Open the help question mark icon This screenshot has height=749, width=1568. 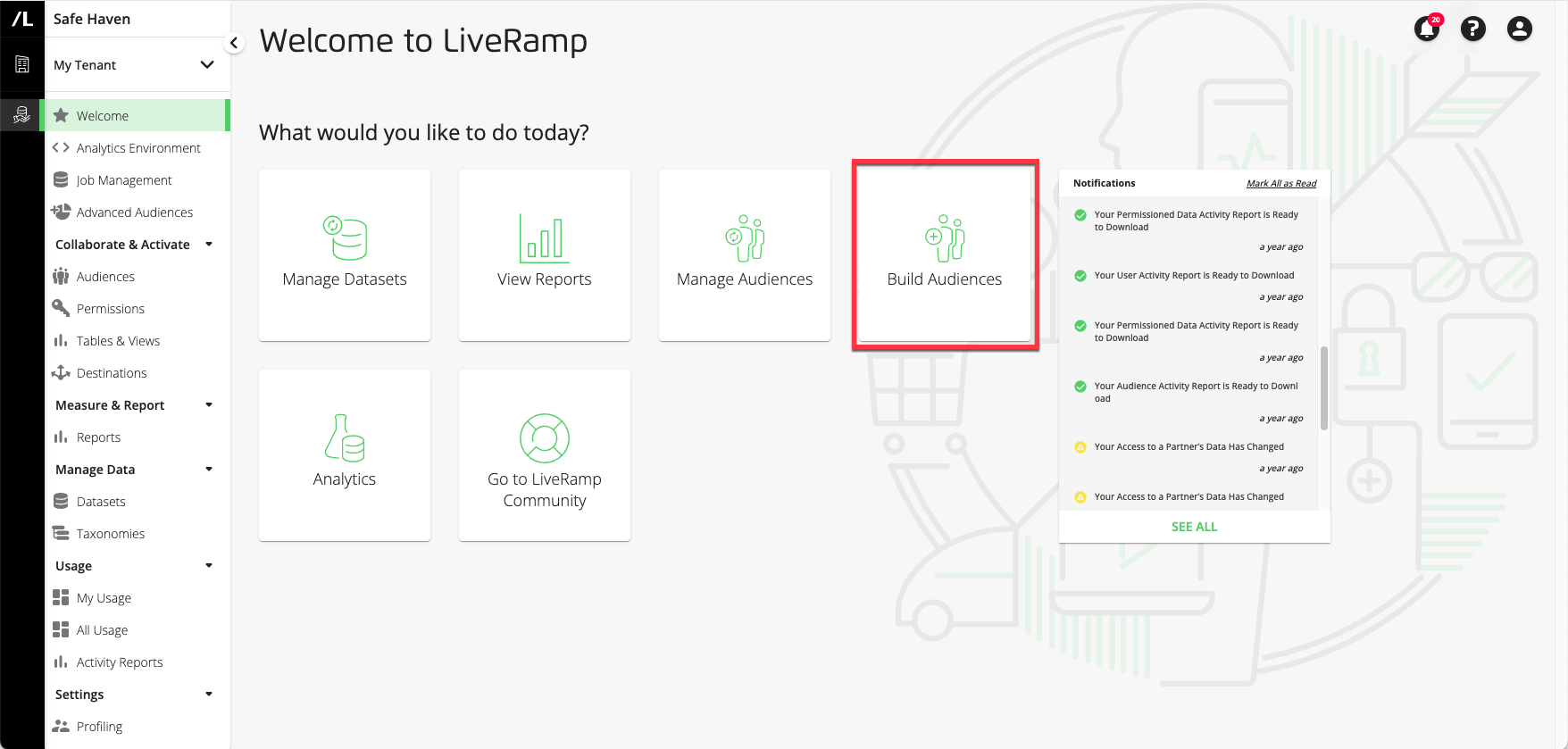(x=1473, y=29)
